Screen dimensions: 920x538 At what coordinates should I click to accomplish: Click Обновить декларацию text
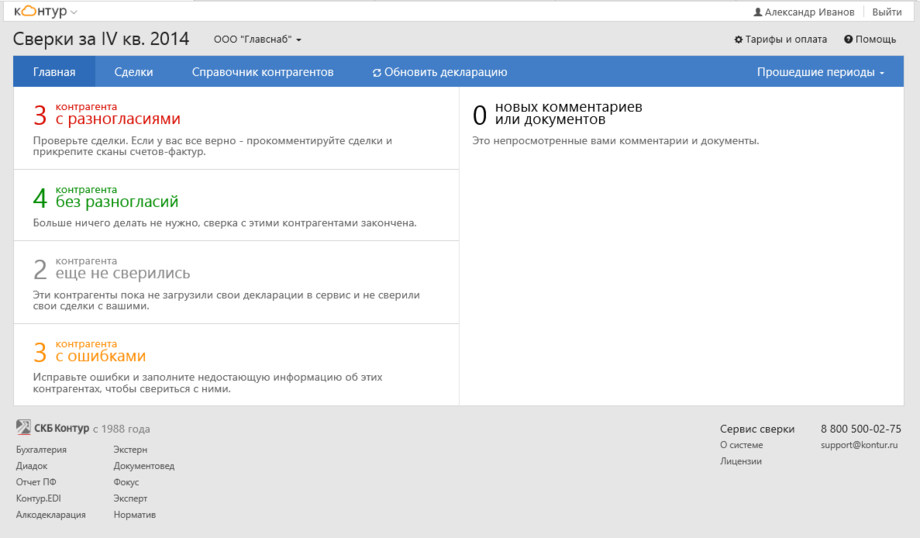[445, 72]
